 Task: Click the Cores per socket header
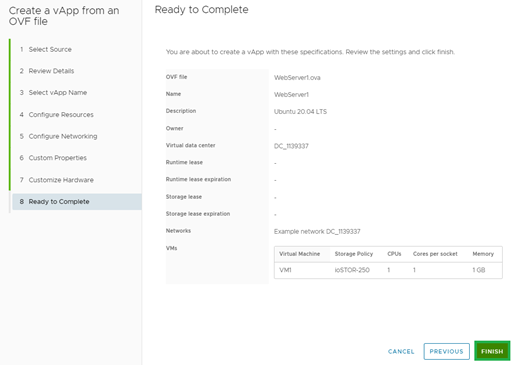[435, 254]
